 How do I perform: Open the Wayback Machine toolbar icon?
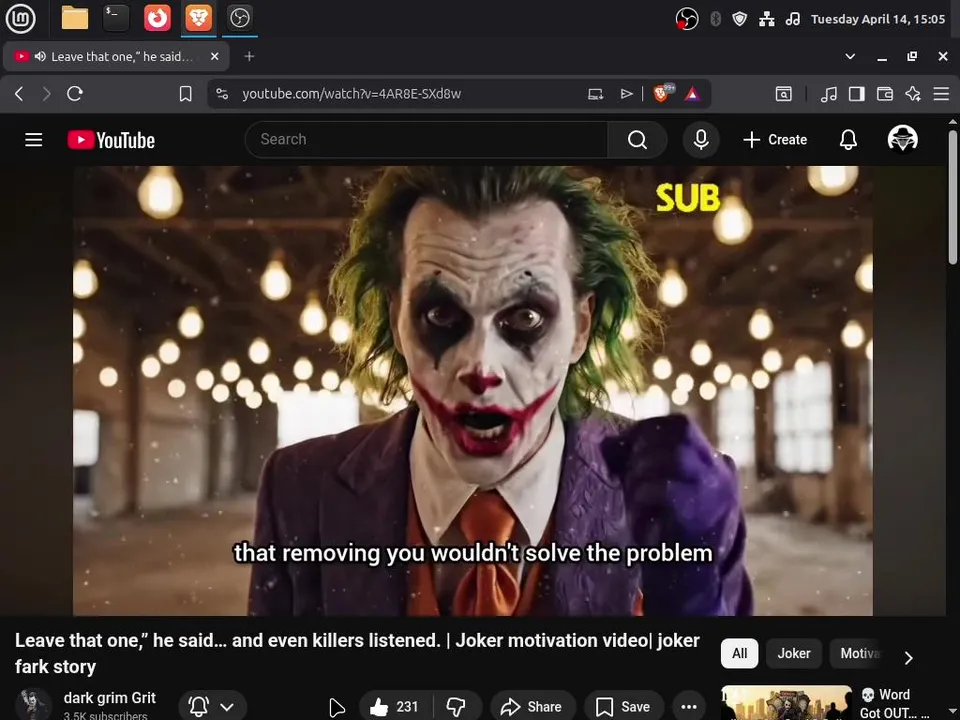point(784,94)
